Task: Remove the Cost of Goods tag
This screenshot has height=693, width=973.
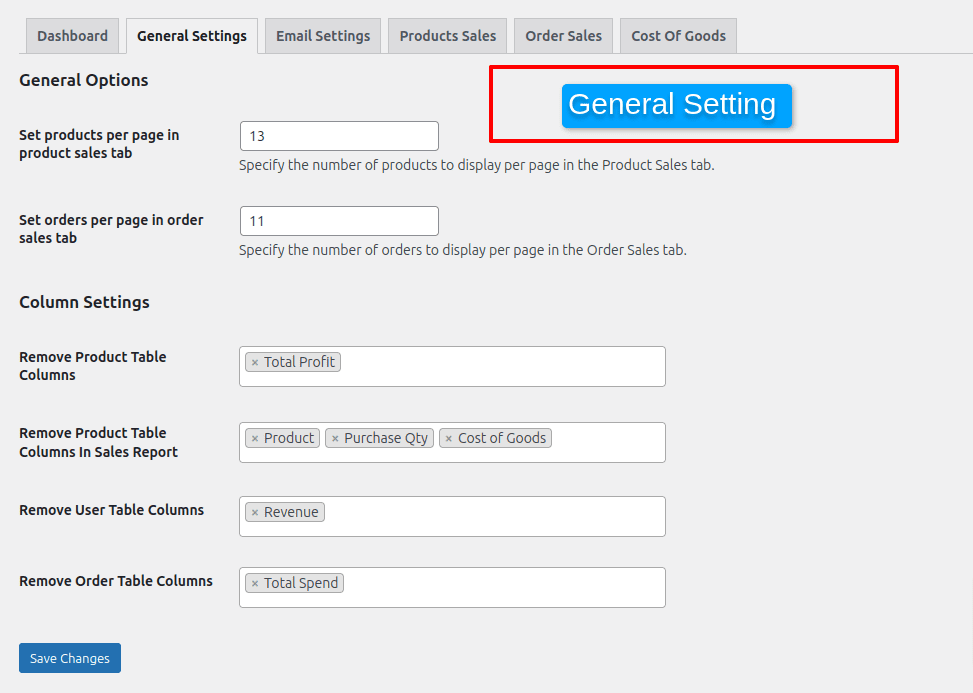Action: click(449, 439)
